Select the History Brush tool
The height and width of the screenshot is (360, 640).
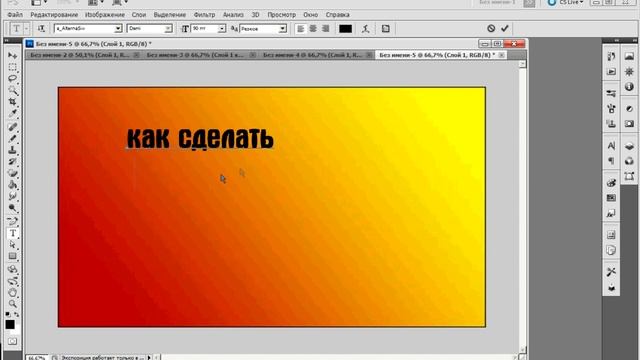point(13,162)
